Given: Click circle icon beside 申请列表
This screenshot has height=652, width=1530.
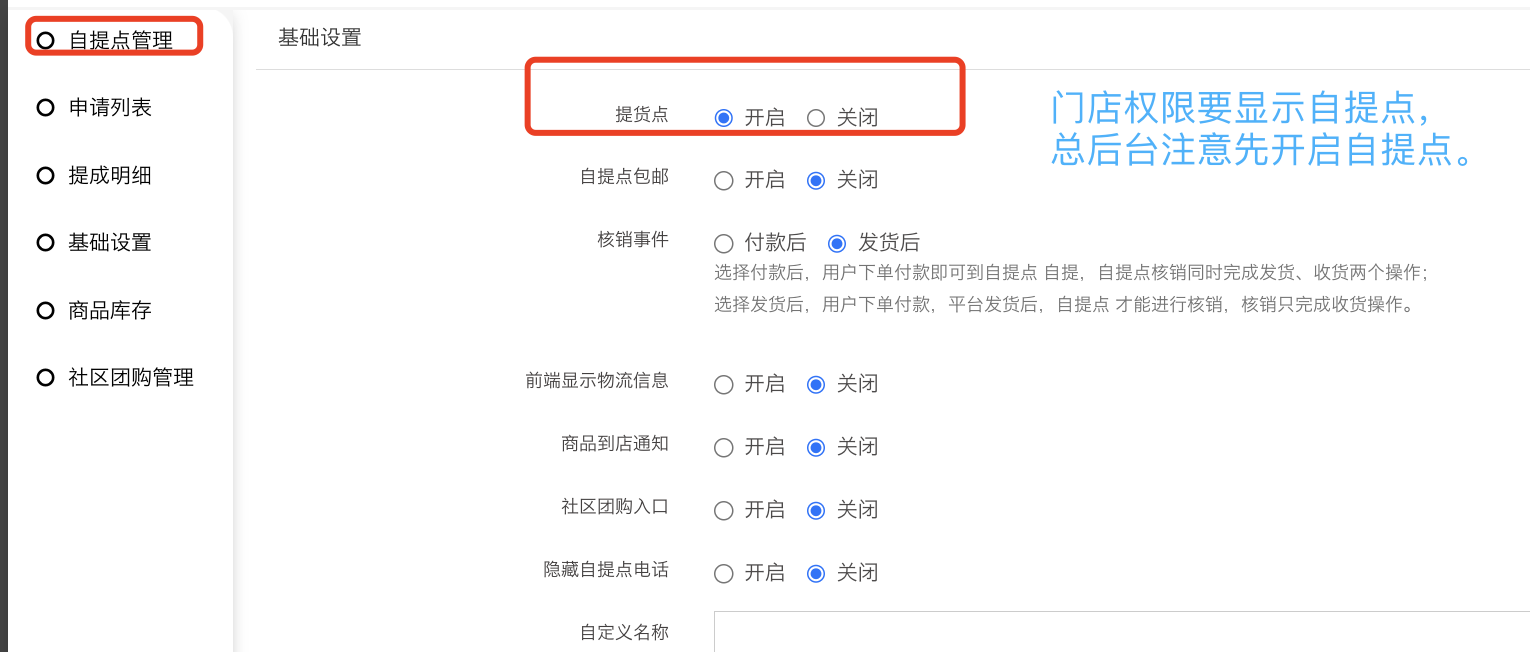Looking at the screenshot, I should pyautogui.click(x=45, y=108).
